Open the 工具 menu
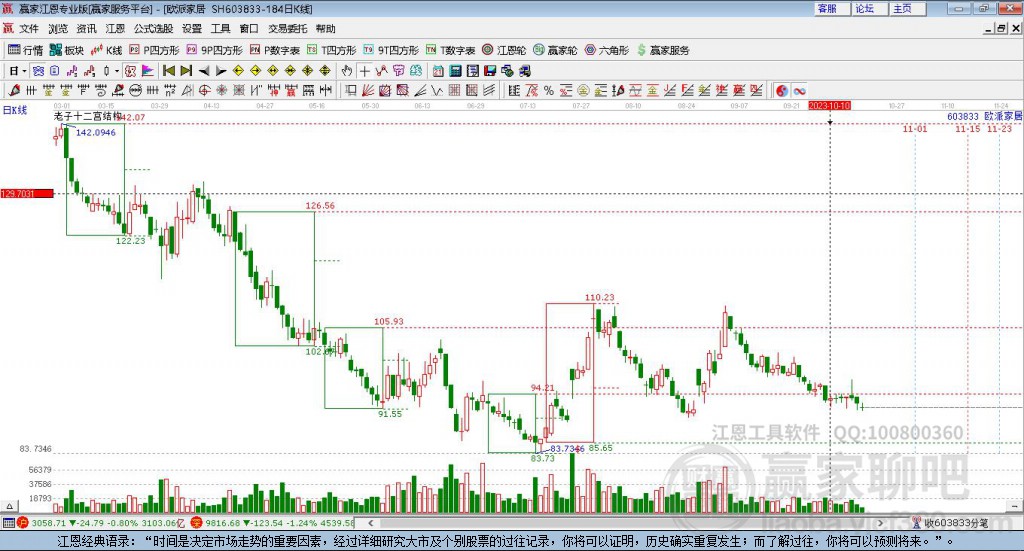The height and width of the screenshot is (551, 1024). click(220, 29)
